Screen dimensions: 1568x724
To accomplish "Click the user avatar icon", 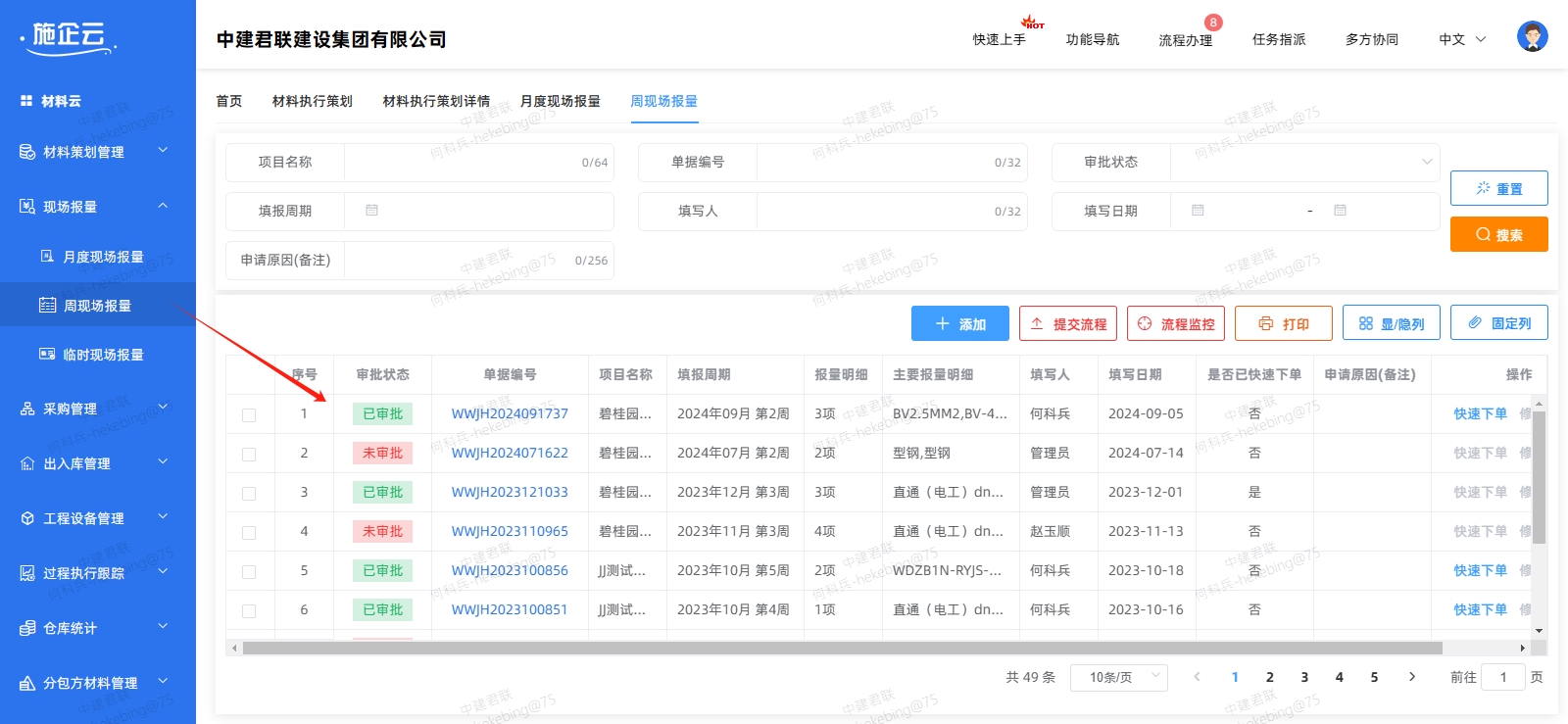I will [1532, 36].
